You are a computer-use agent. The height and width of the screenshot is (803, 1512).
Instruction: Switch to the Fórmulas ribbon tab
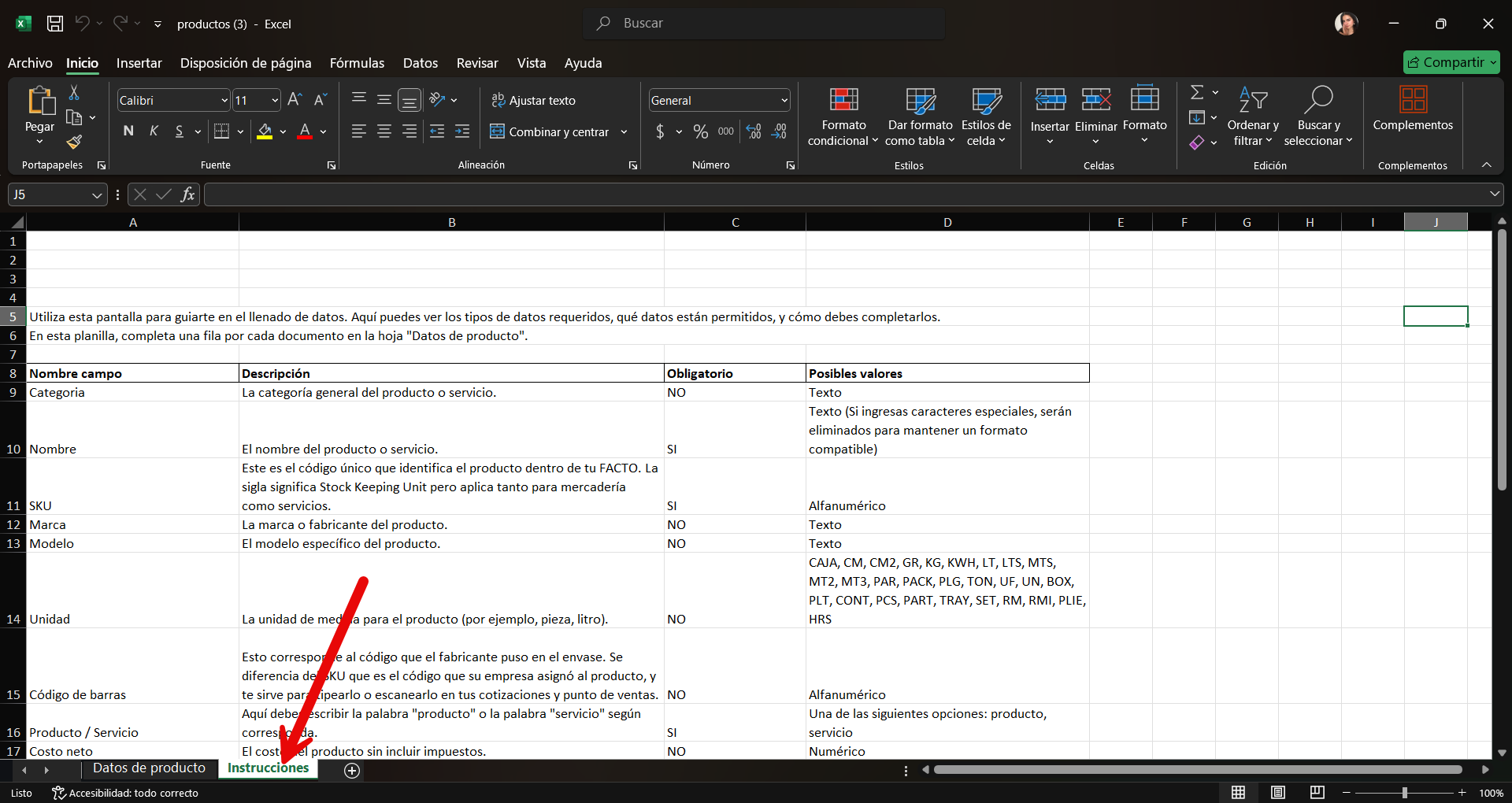(x=357, y=63)
